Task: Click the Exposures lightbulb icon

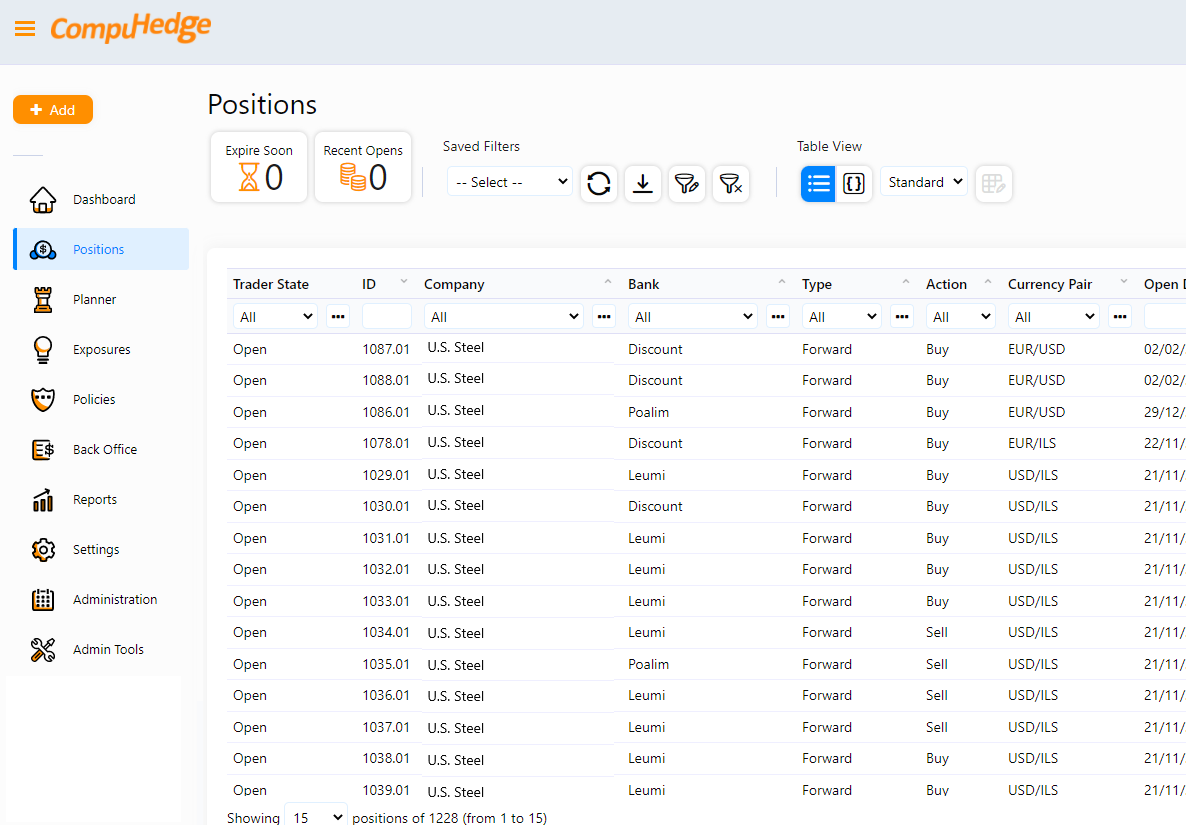Action: pos(43,349)
